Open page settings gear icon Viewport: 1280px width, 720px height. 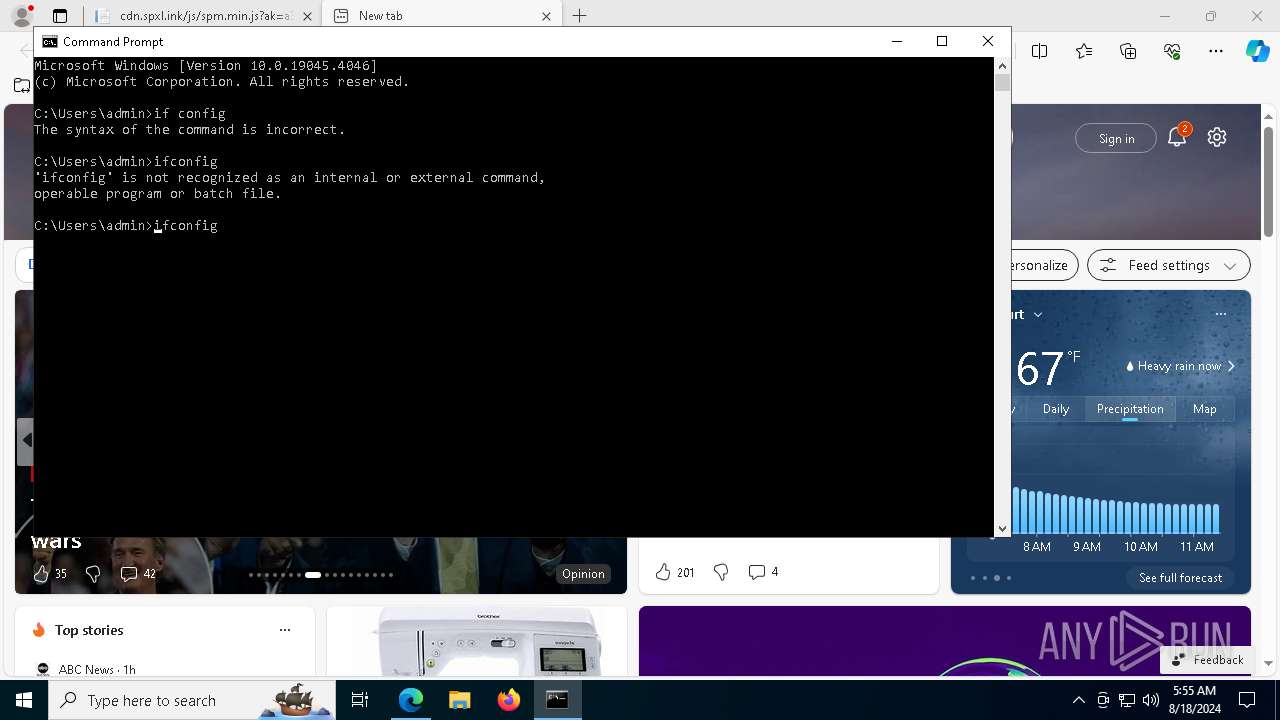[1217, 138]
